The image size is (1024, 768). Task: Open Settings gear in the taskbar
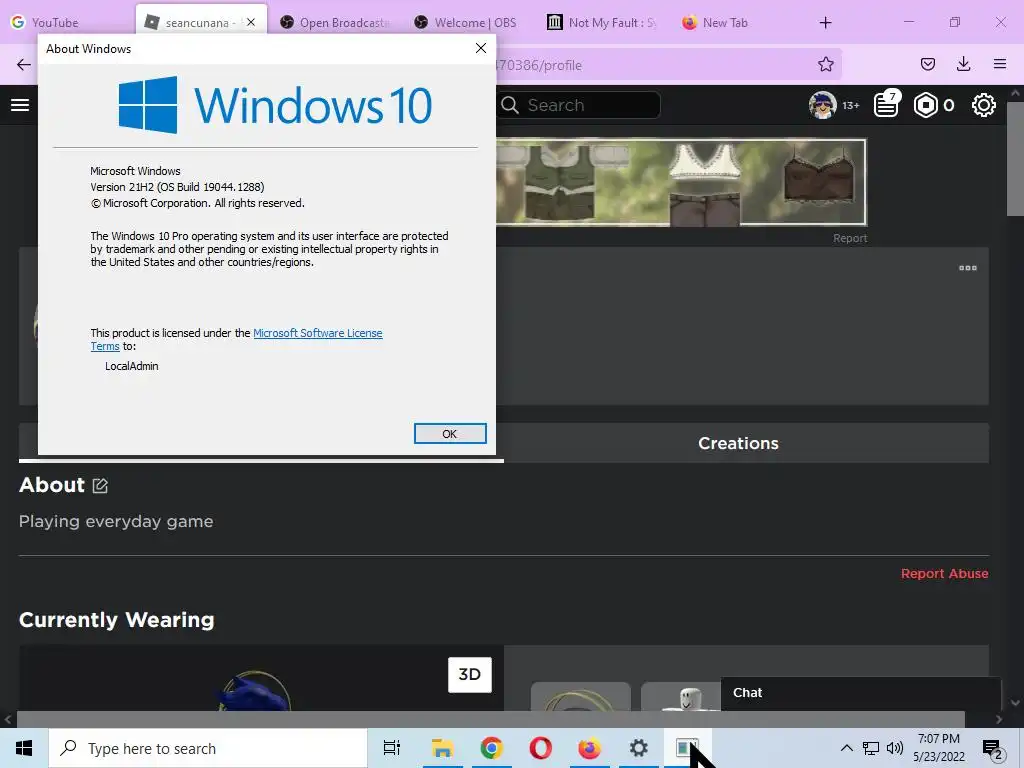(x=638, y=748)
